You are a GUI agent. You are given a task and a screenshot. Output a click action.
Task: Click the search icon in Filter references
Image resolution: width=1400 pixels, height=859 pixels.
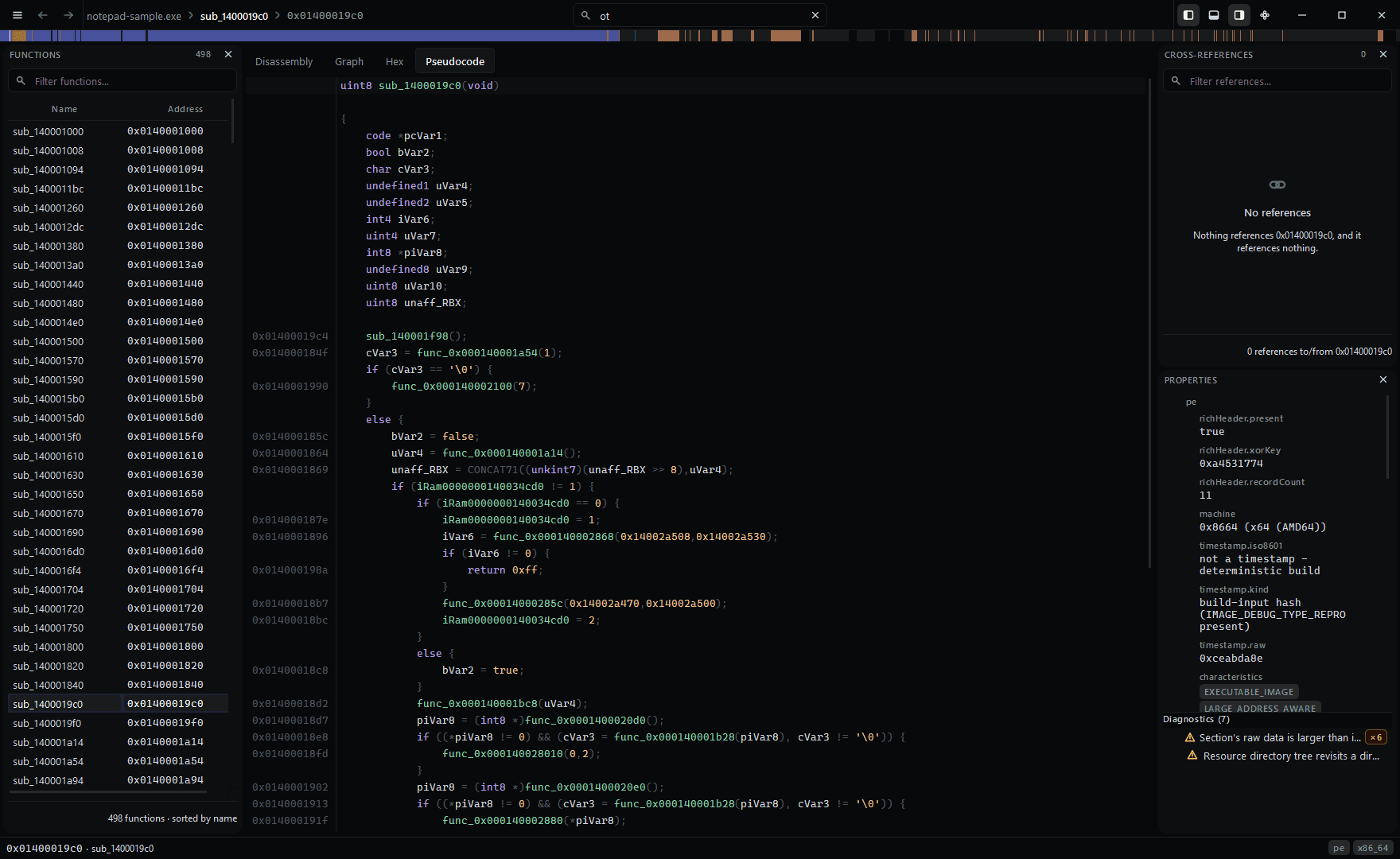(x=1176, y=81)
